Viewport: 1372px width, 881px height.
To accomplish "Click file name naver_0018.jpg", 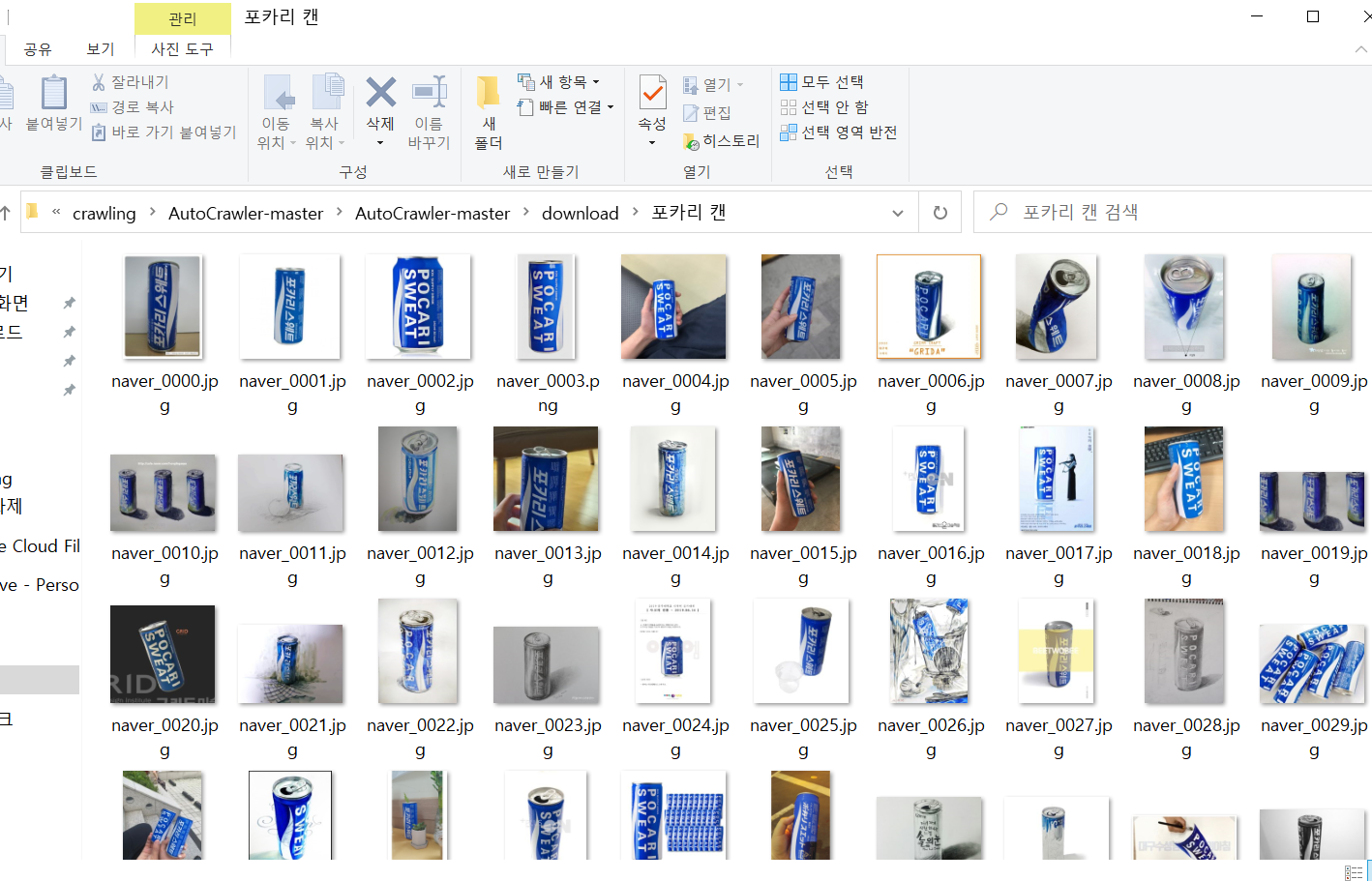I will click(x=1186, y=565).
